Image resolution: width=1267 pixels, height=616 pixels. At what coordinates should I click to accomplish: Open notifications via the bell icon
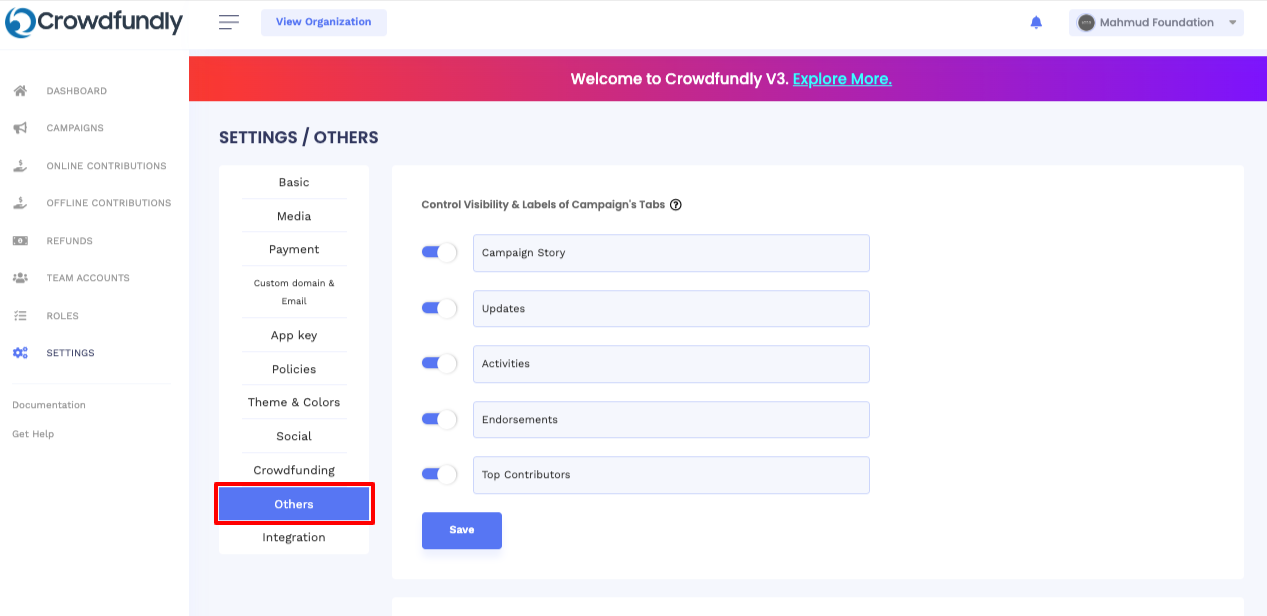(x=1036, y=22)
